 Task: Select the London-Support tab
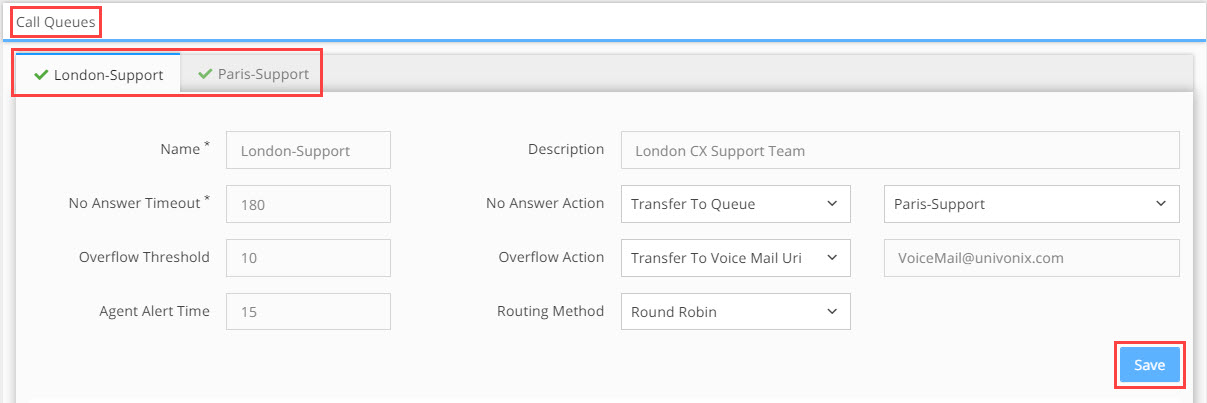tap(98, 74)
